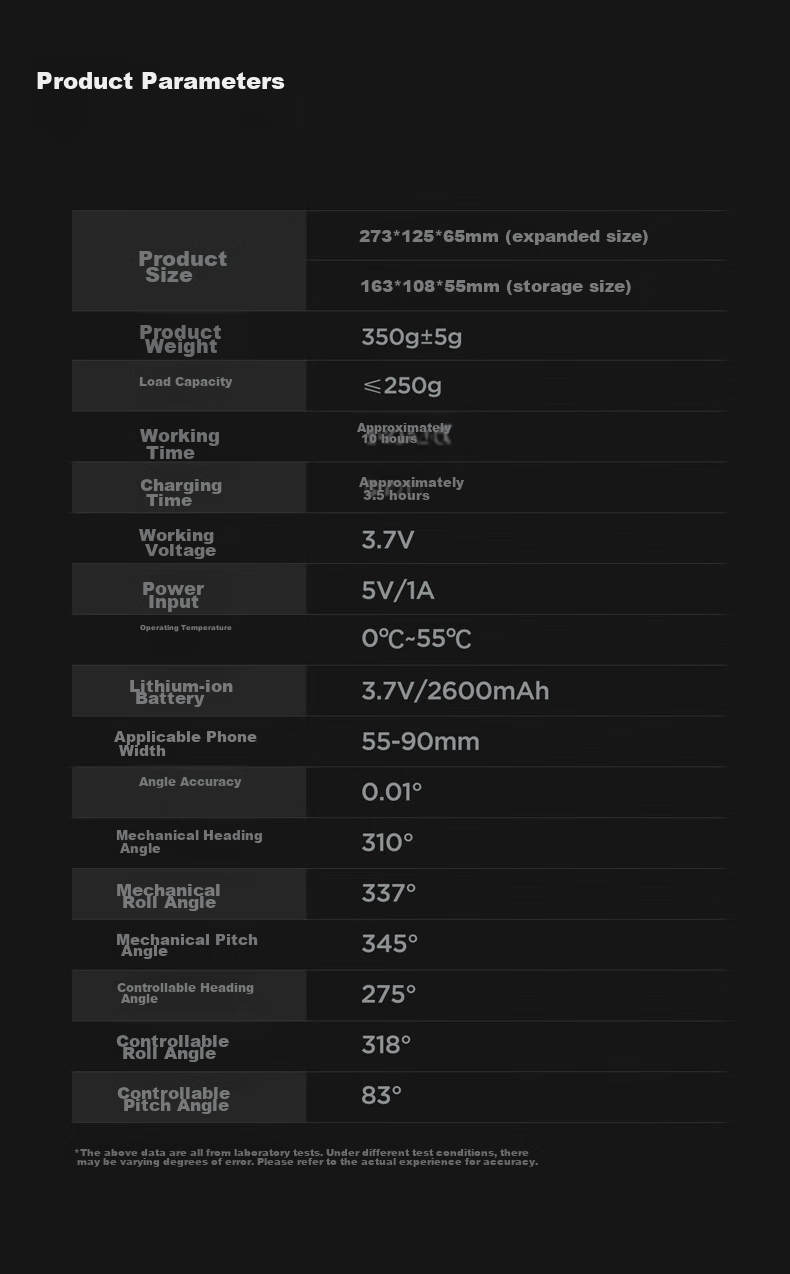Click the laboratory tests disclaimer footnote

(306, 1157)
